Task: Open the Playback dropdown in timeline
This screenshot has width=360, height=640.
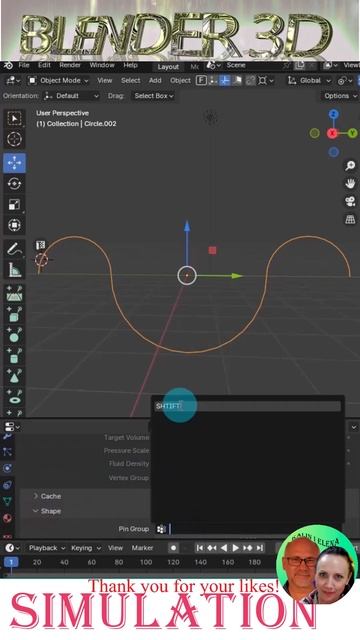Action: click(x=47, y=548)
